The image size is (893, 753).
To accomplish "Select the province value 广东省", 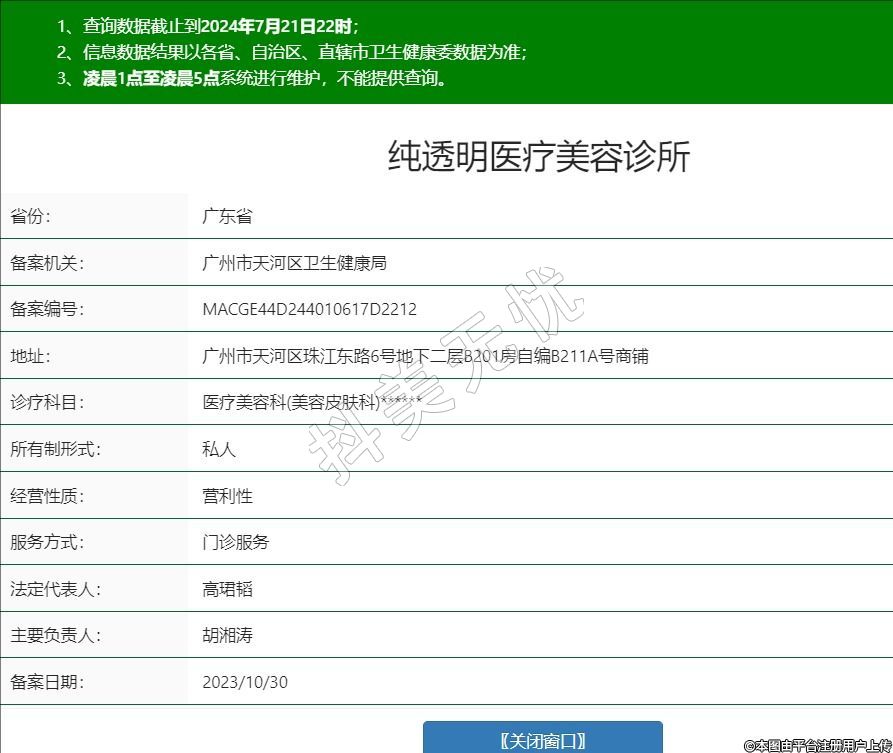I will 227,216.
